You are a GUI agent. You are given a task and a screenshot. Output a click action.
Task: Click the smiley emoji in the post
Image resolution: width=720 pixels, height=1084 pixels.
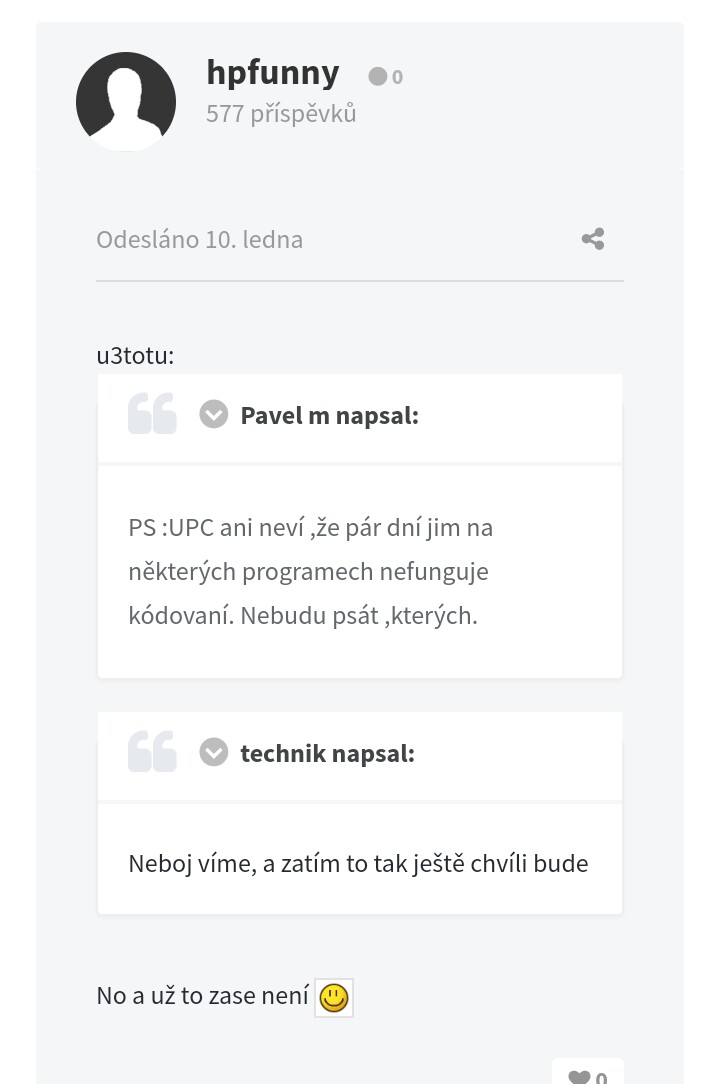pyautogui.click(x=334, y=998)
